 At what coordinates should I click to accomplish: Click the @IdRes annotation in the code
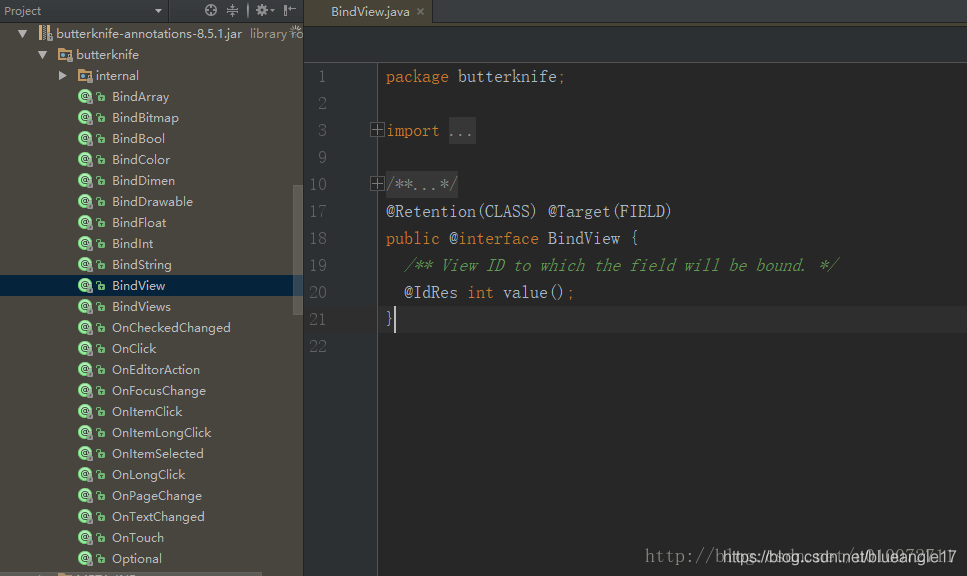pyautogui.click(x=430, y=292)
